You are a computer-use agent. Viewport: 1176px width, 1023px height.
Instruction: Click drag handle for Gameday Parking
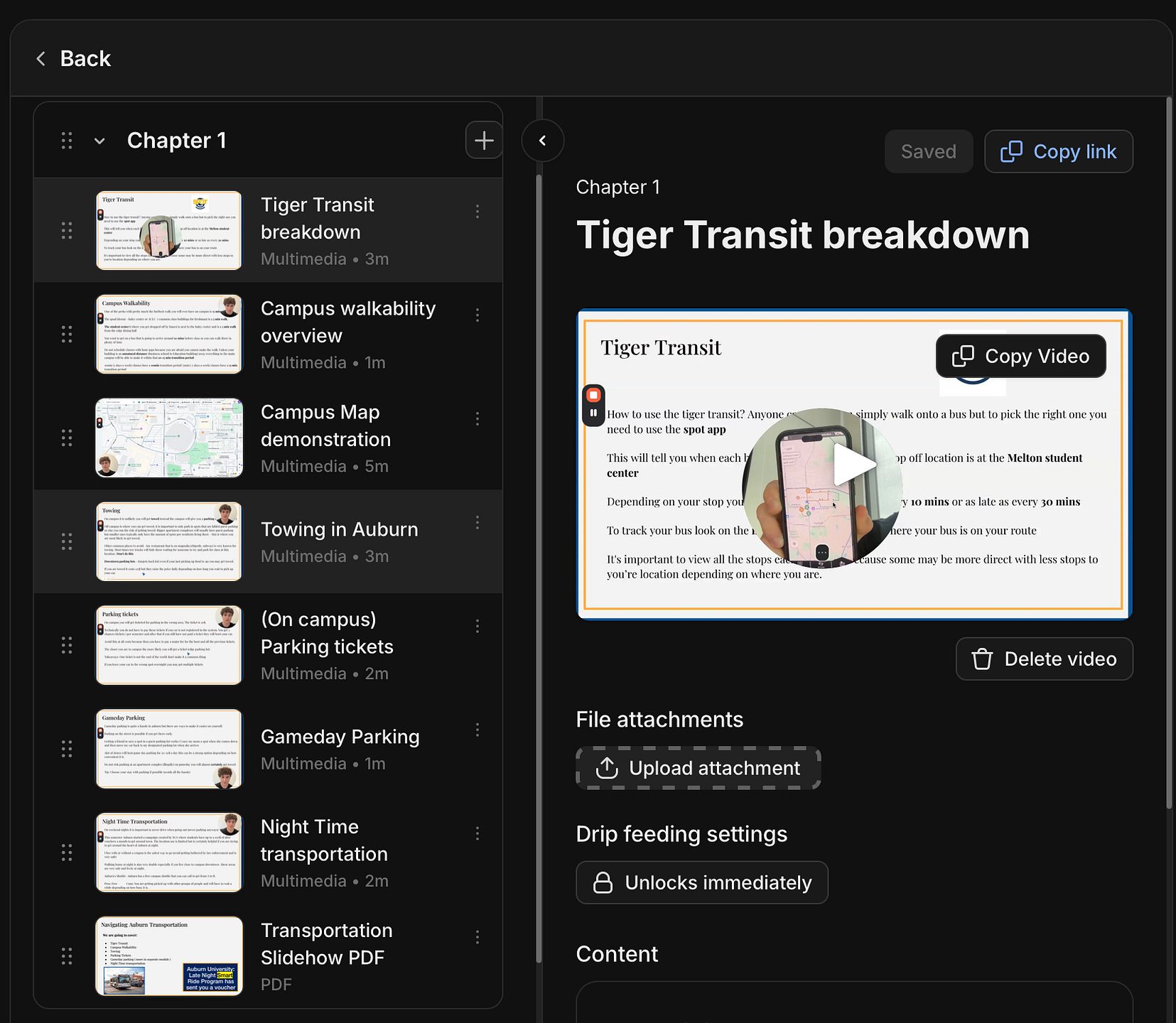tap(67, 749)
